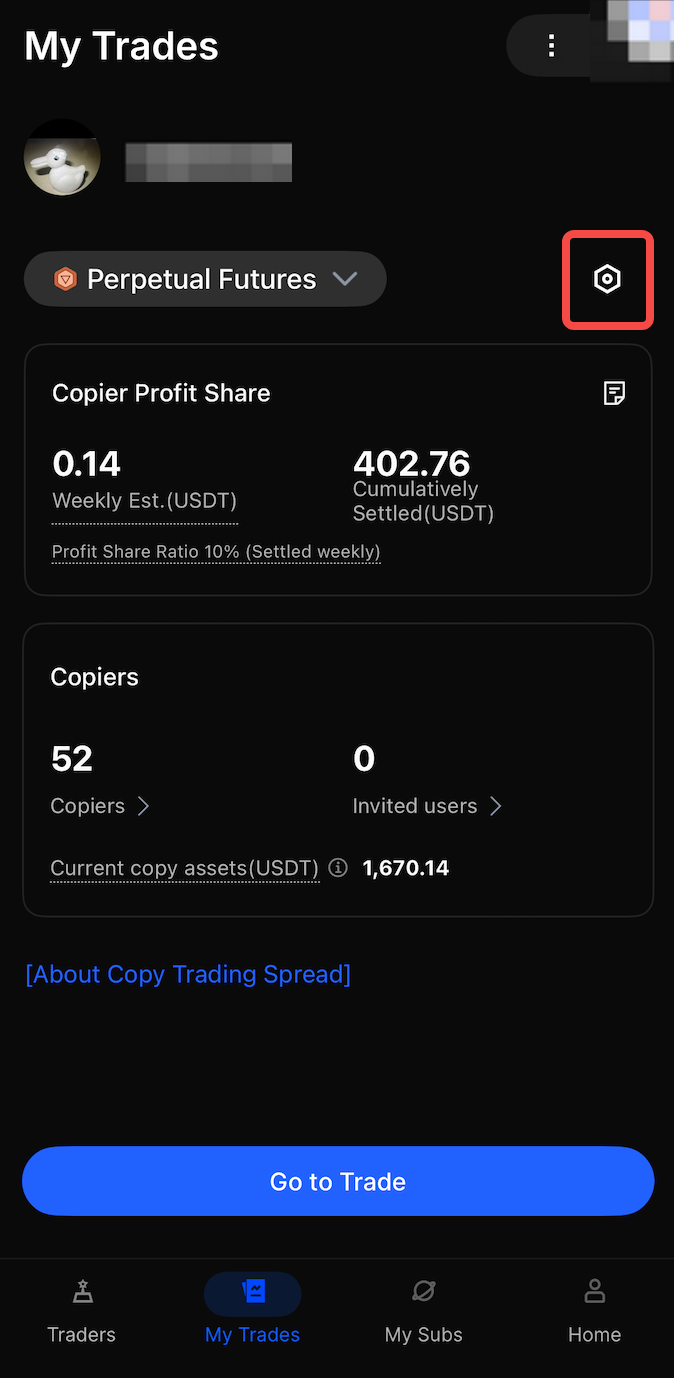Image resolution: width=674 pixels, height=1378 pixels.
Task: Open the Copiers list arrow
Action: 143,806
